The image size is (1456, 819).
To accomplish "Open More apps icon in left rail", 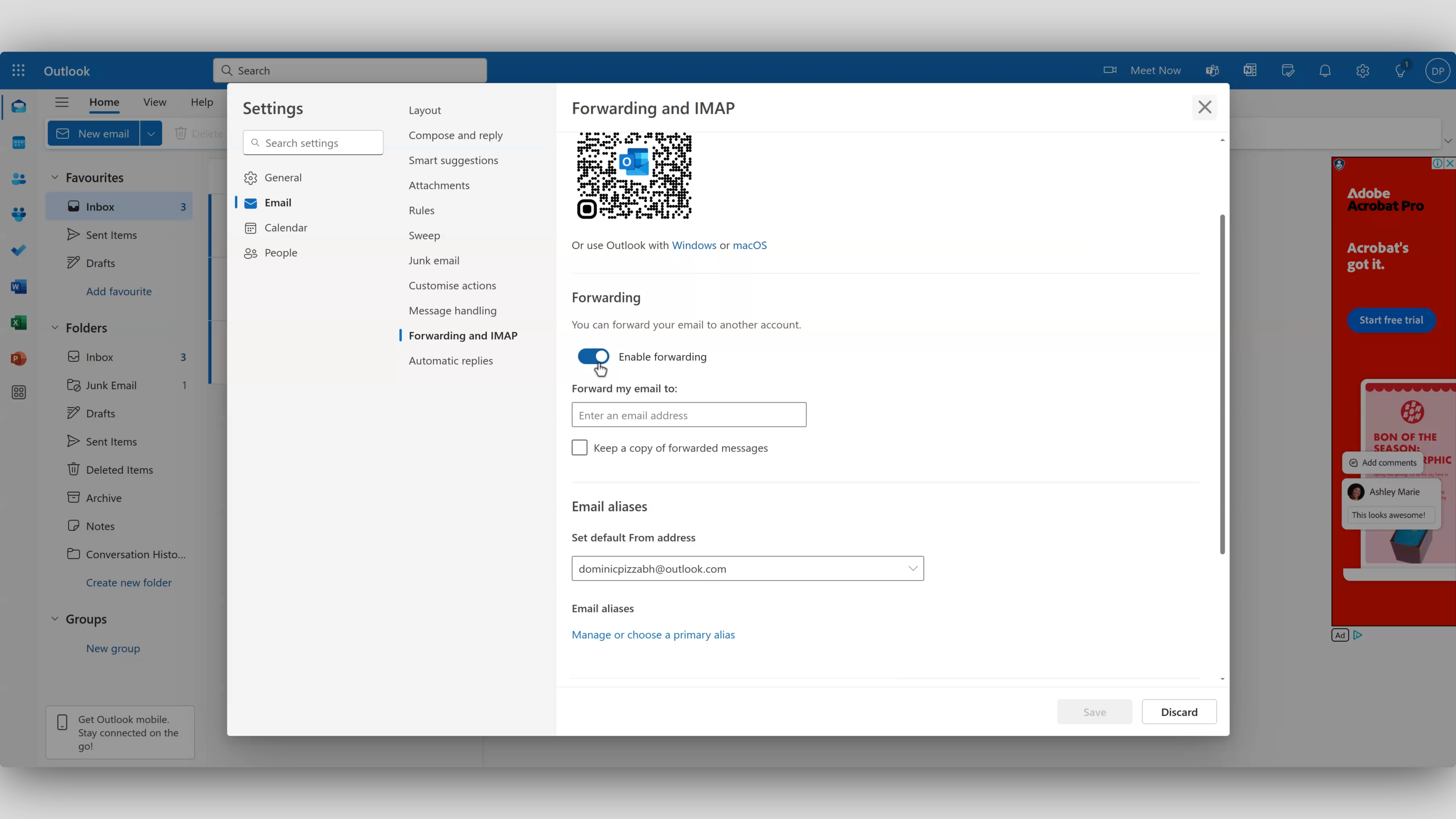I will click(19, 393).
